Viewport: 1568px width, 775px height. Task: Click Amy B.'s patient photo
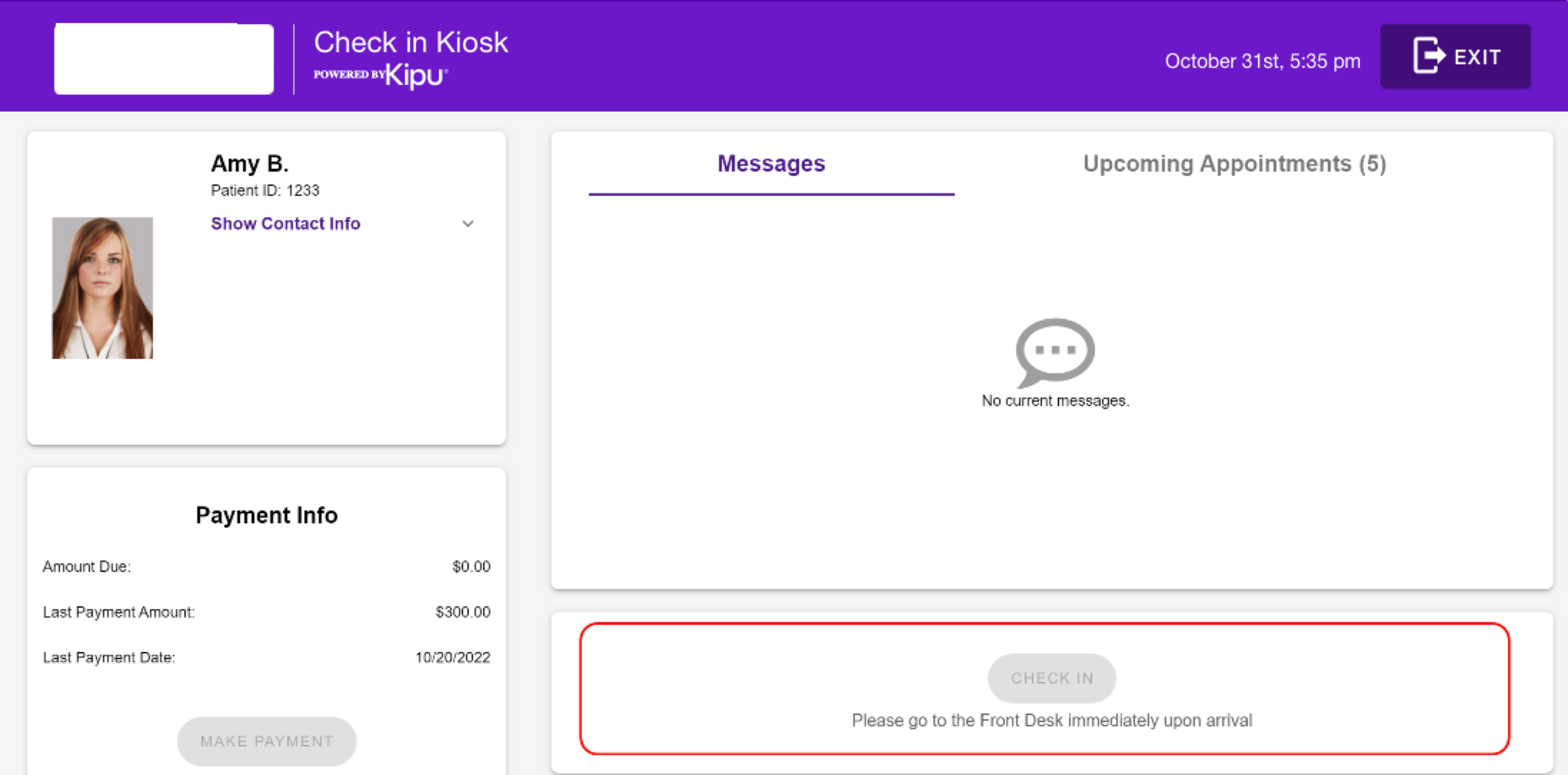(102, 288)
